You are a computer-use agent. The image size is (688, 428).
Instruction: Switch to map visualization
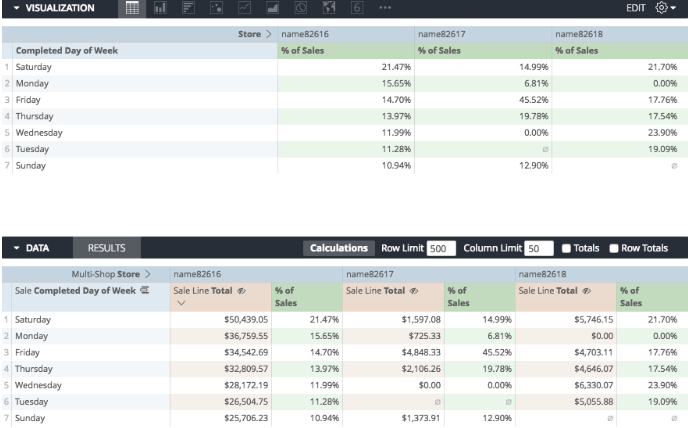pyautogui.click(x=329, y=8)
